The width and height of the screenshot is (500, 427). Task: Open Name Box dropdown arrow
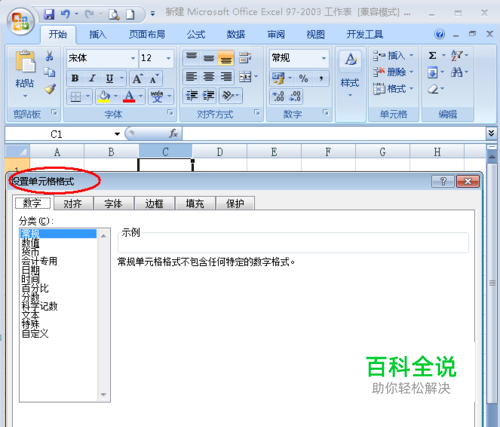(x=117, y=134)
